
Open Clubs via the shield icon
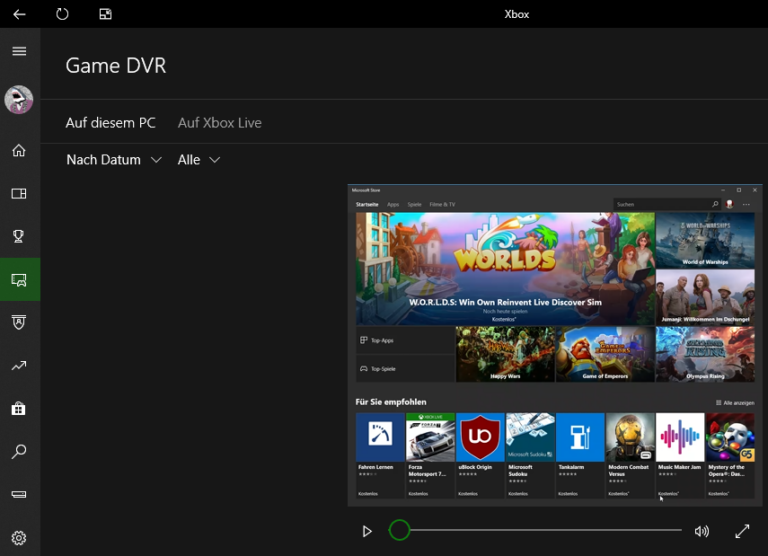pyautogui.click(x=20, y=322)
